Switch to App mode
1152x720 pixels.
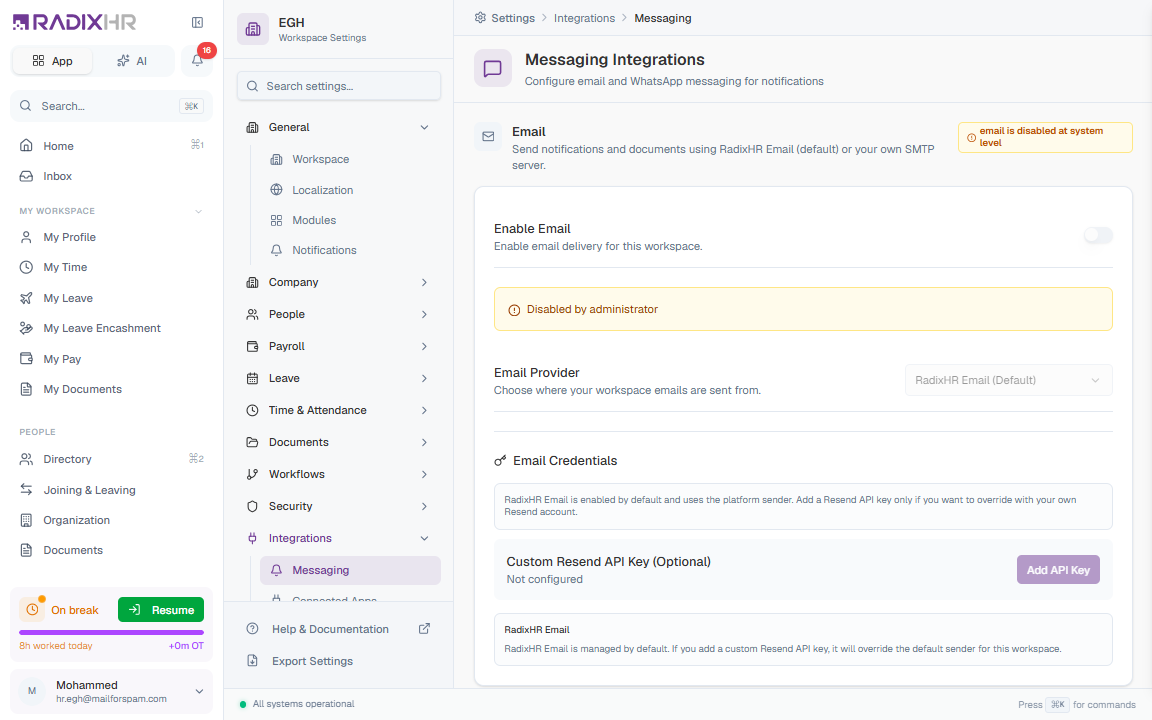pyautogui.click(x=52, y=61)
